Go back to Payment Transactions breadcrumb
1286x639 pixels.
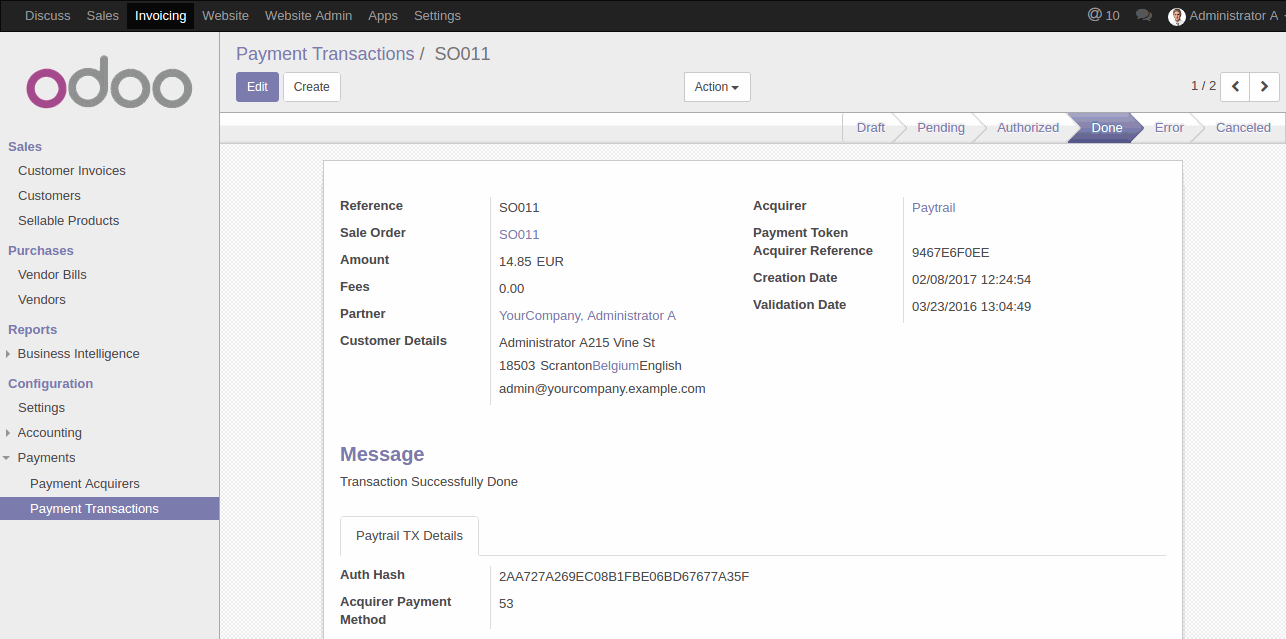pyautogui.click(x=325, y=54)
